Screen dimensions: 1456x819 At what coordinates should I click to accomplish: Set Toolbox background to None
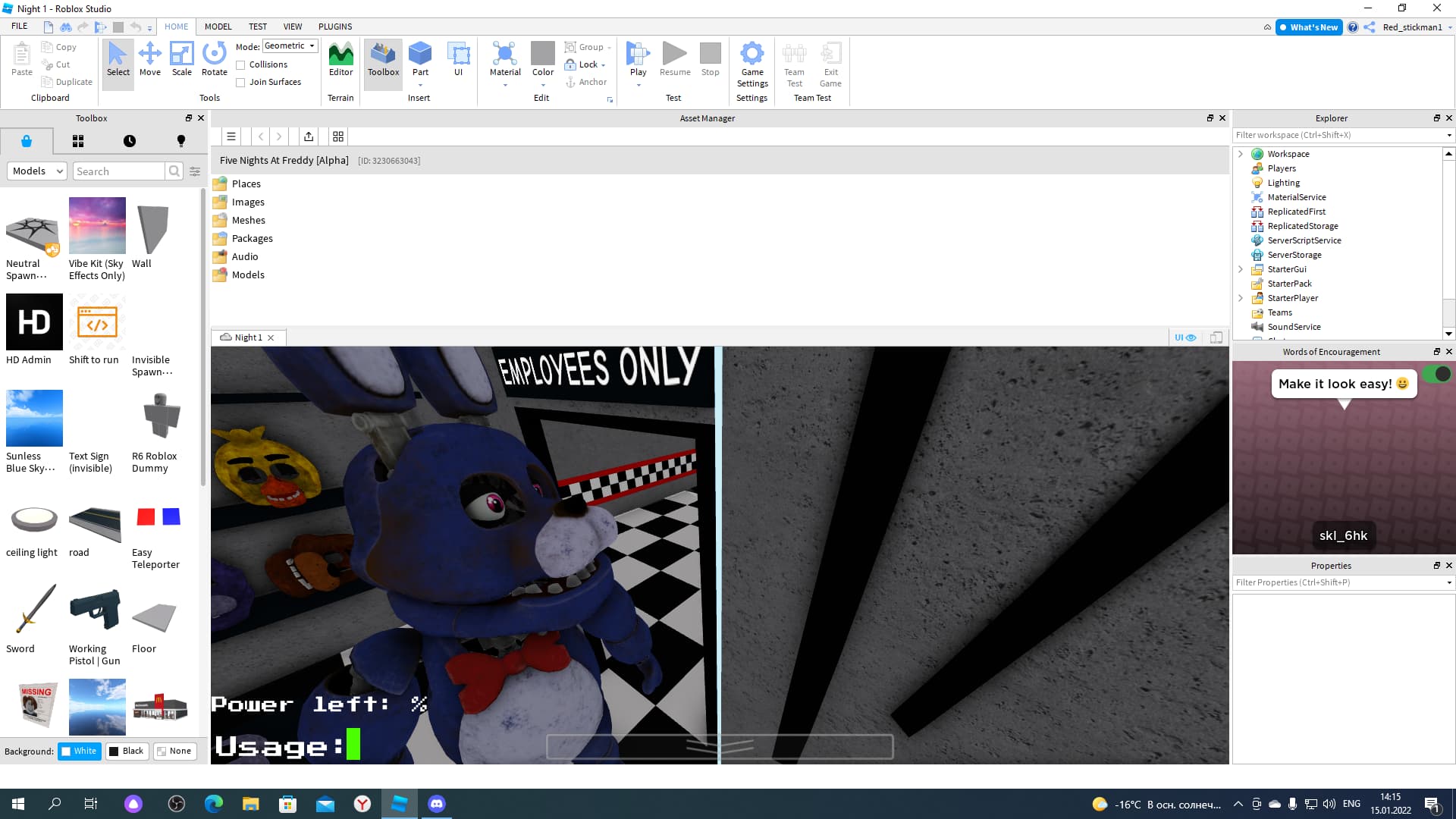pos(174,751)
